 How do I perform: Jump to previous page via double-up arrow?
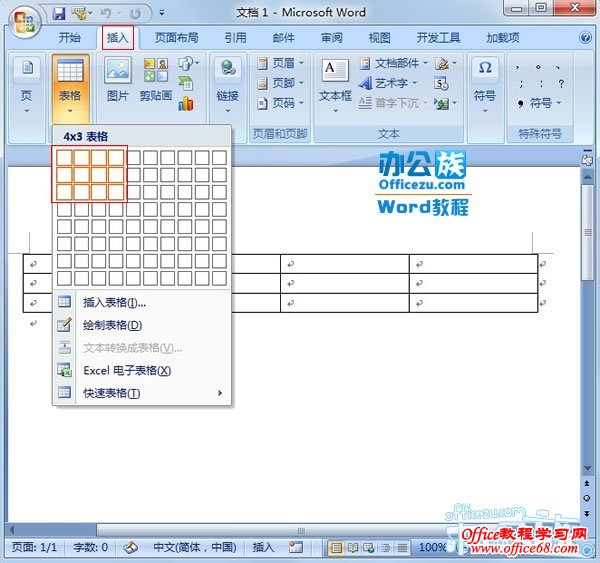(x=587, y=483)
